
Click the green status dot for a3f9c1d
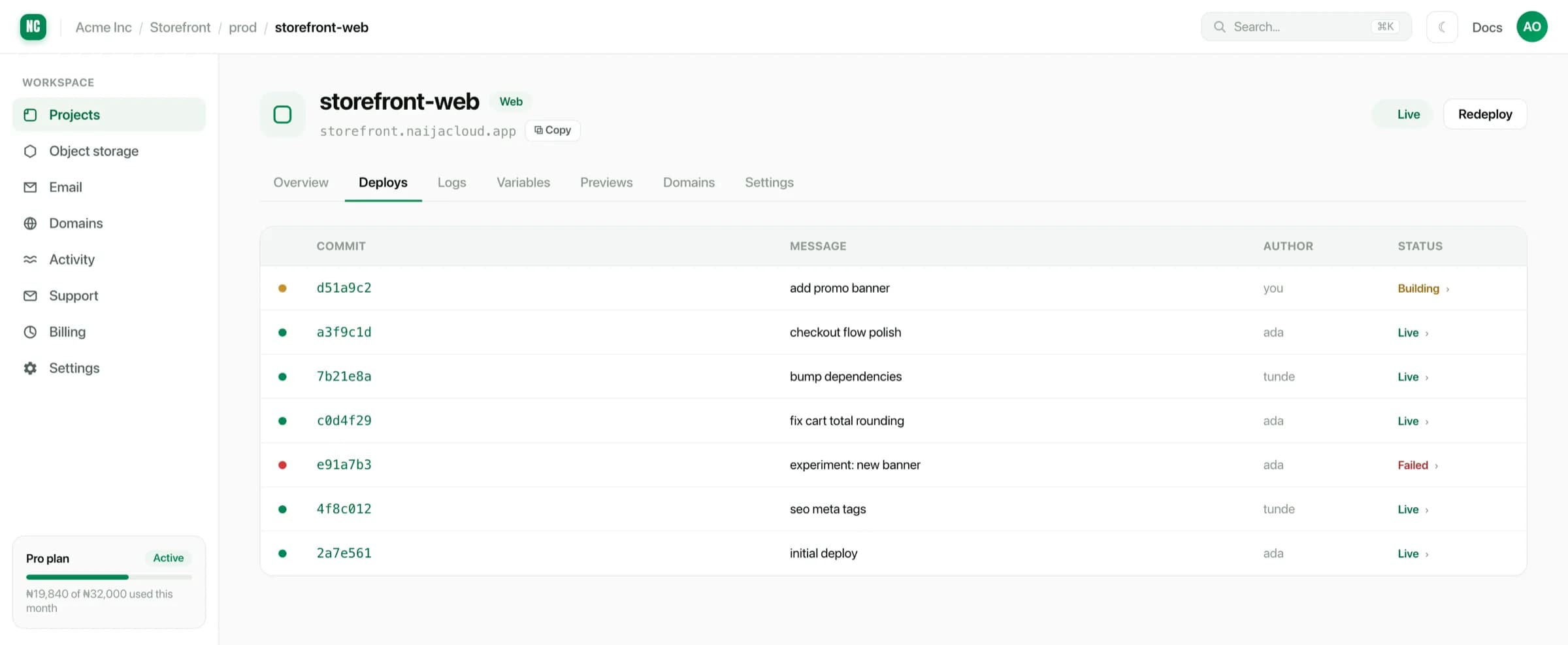pyautogui.click(x=282, y=333)
